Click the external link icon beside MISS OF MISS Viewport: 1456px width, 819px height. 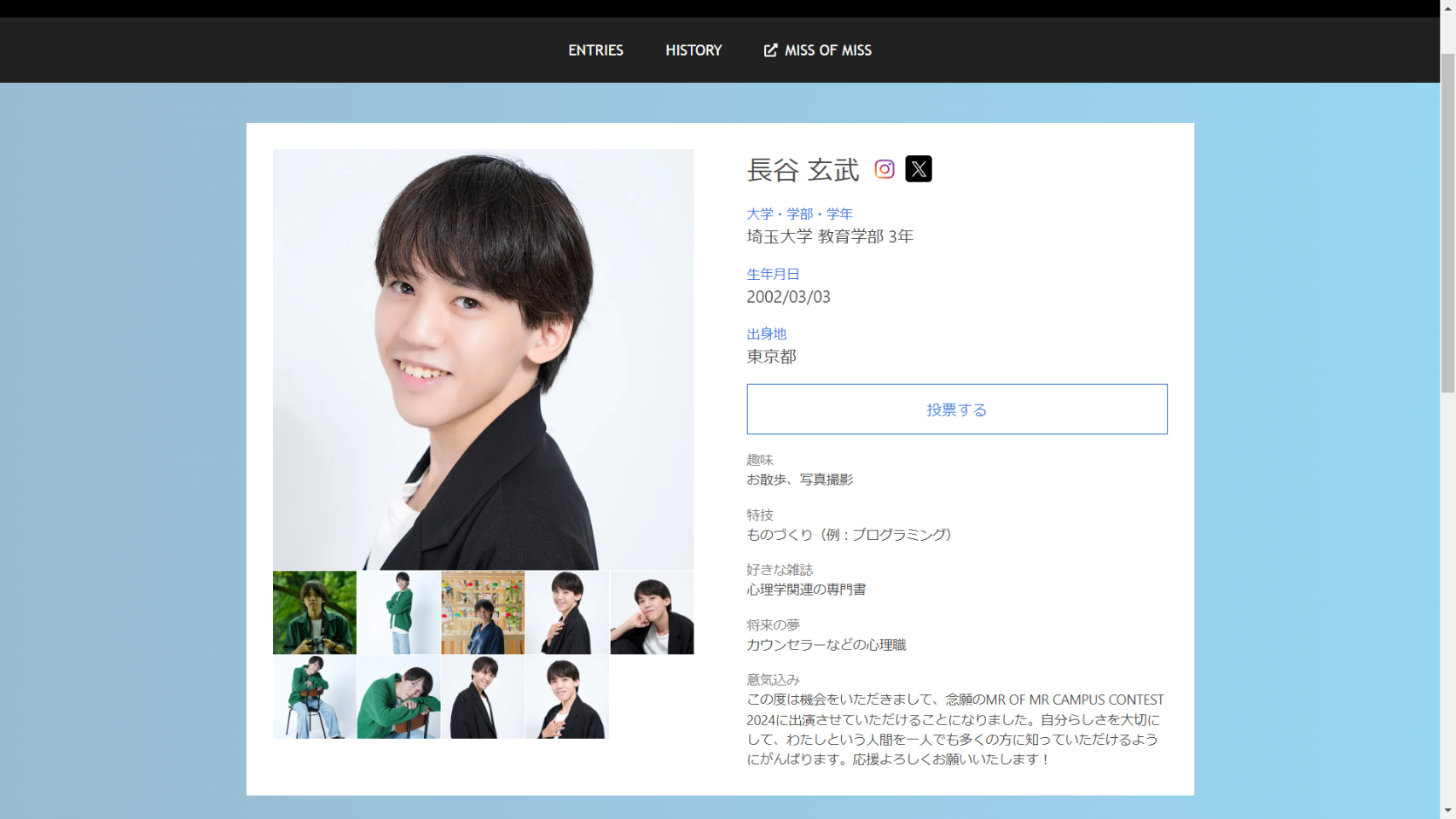[770, 50]
